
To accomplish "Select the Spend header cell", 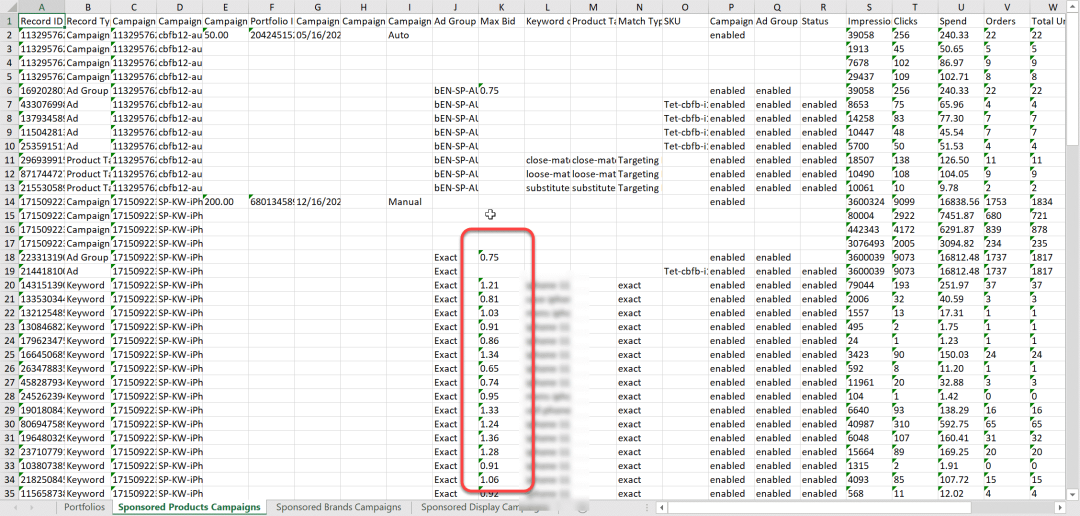I will tap(960, 21).
